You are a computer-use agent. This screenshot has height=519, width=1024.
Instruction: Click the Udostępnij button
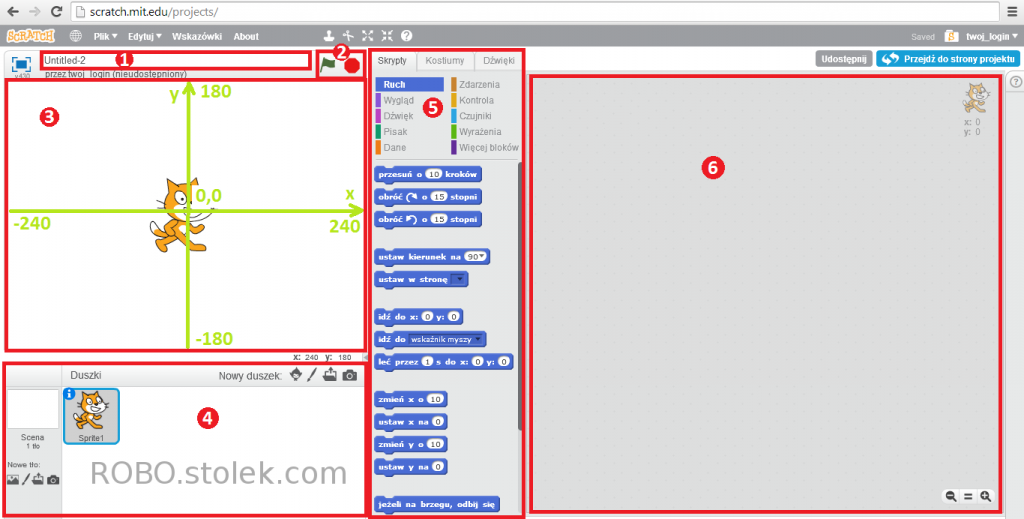[x=843, y=59]
